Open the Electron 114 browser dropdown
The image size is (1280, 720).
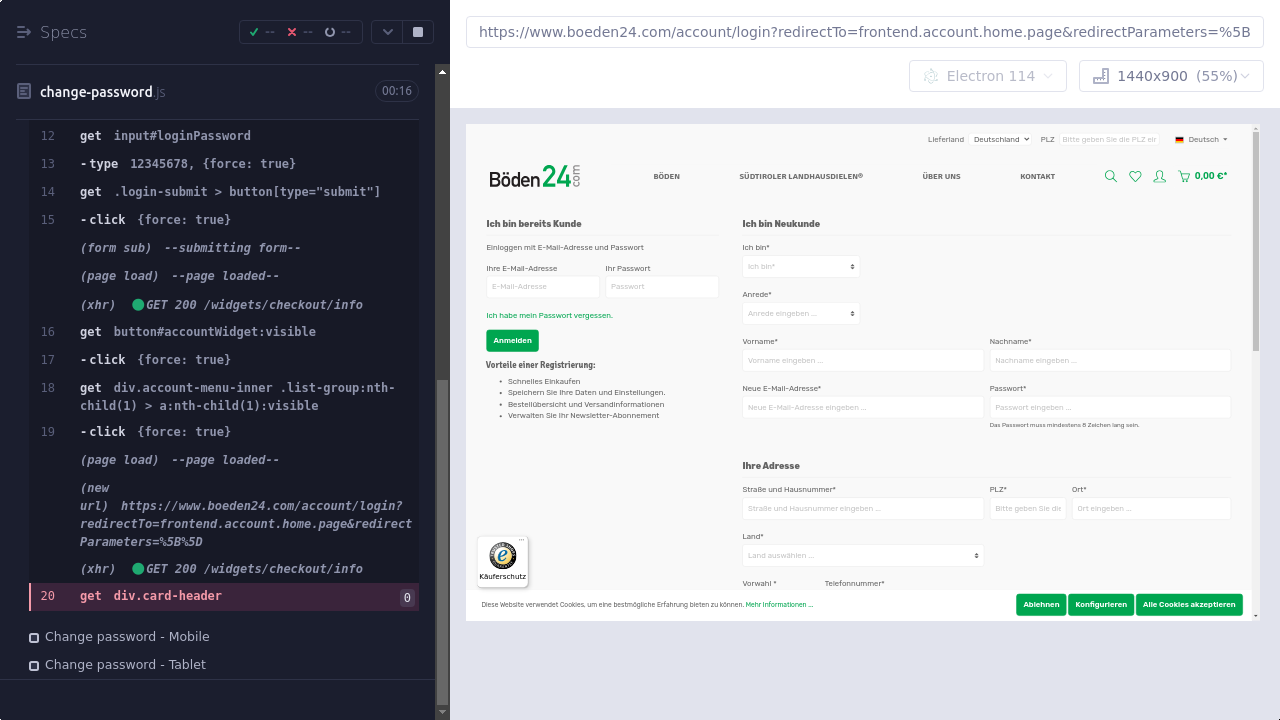pyautogui.click(x=988, y=76)
